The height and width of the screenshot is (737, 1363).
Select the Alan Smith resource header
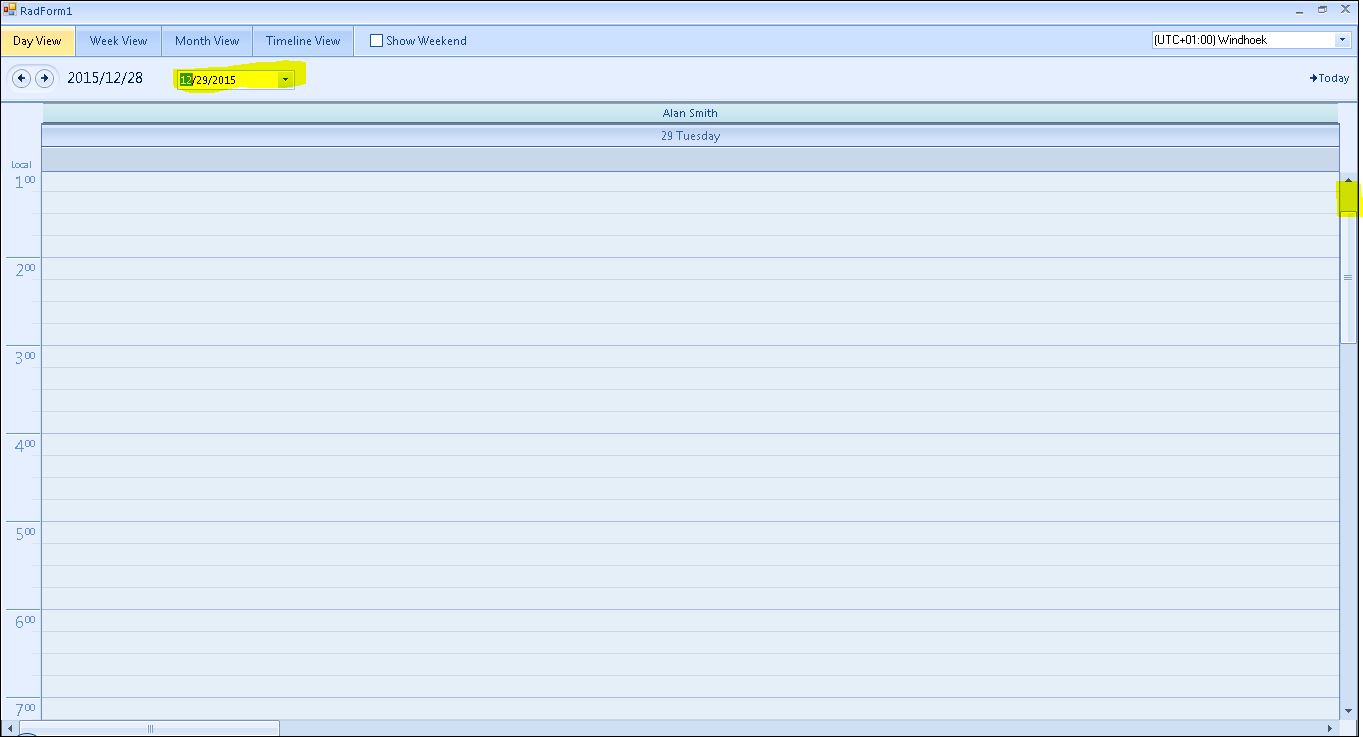(x=690, y=113)
